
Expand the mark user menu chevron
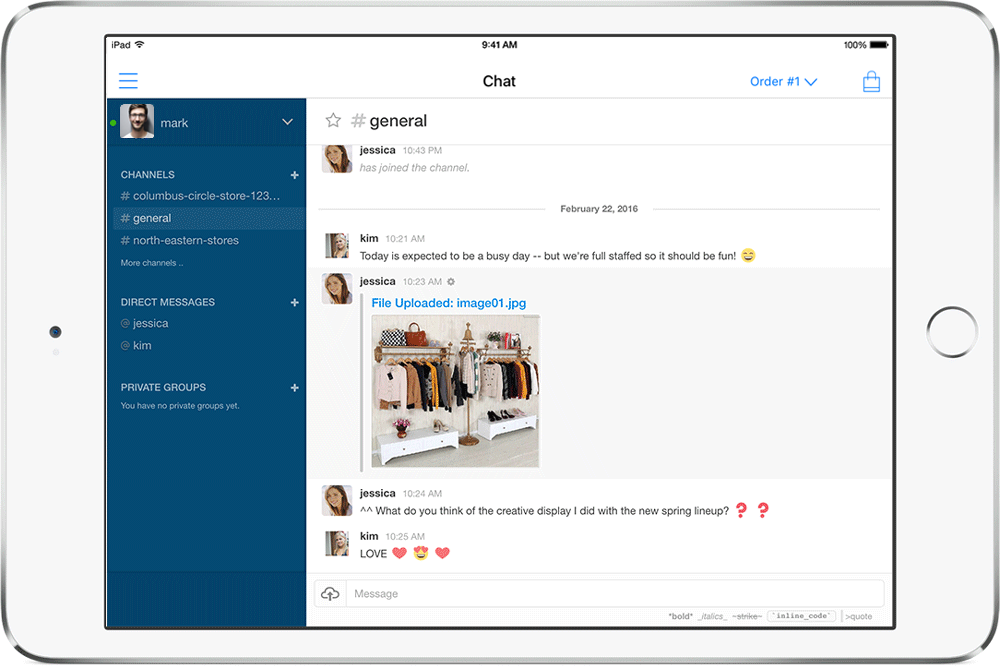(288, 122)
